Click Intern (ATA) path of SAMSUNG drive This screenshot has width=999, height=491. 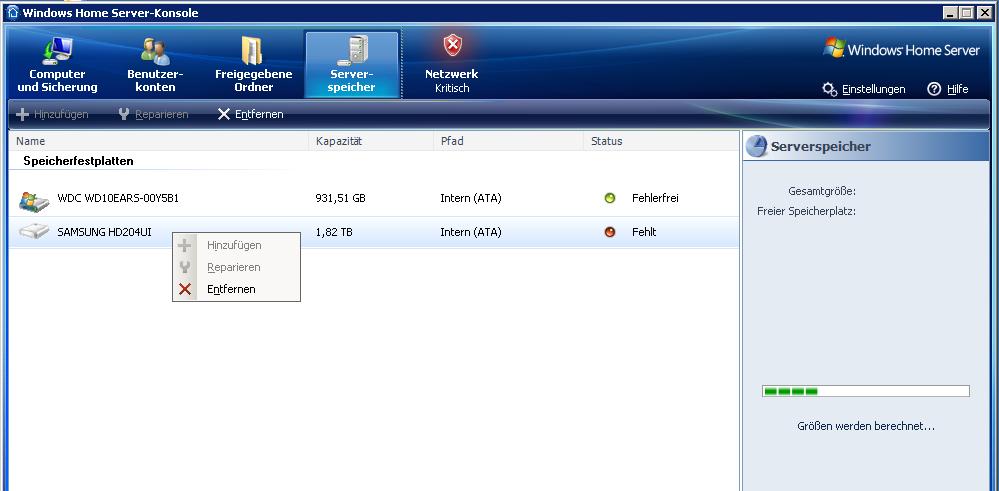point(471,232)
